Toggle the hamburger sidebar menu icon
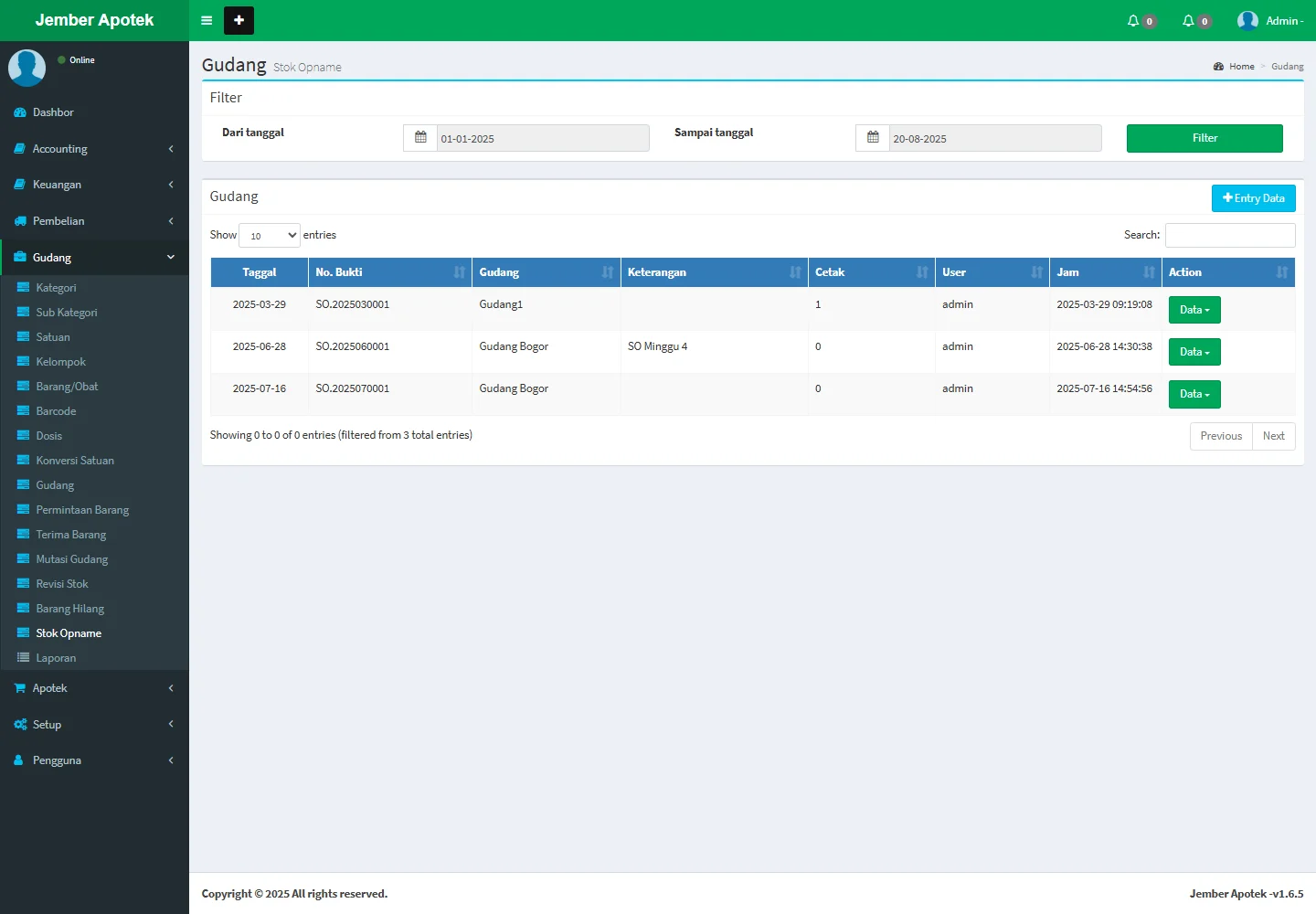The image size is (1316, 914). [x=207, y=20]
